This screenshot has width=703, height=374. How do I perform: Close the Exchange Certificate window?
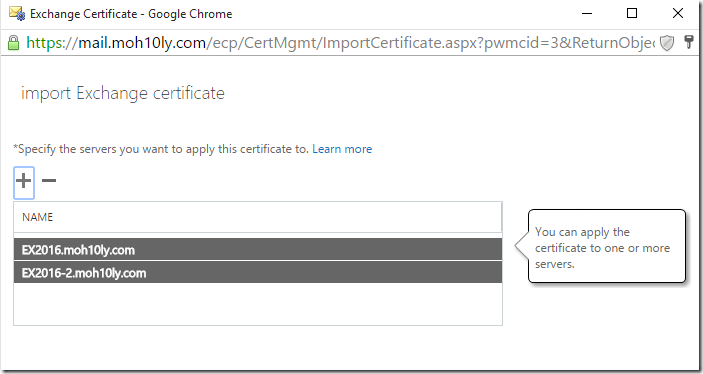point(678,13)
